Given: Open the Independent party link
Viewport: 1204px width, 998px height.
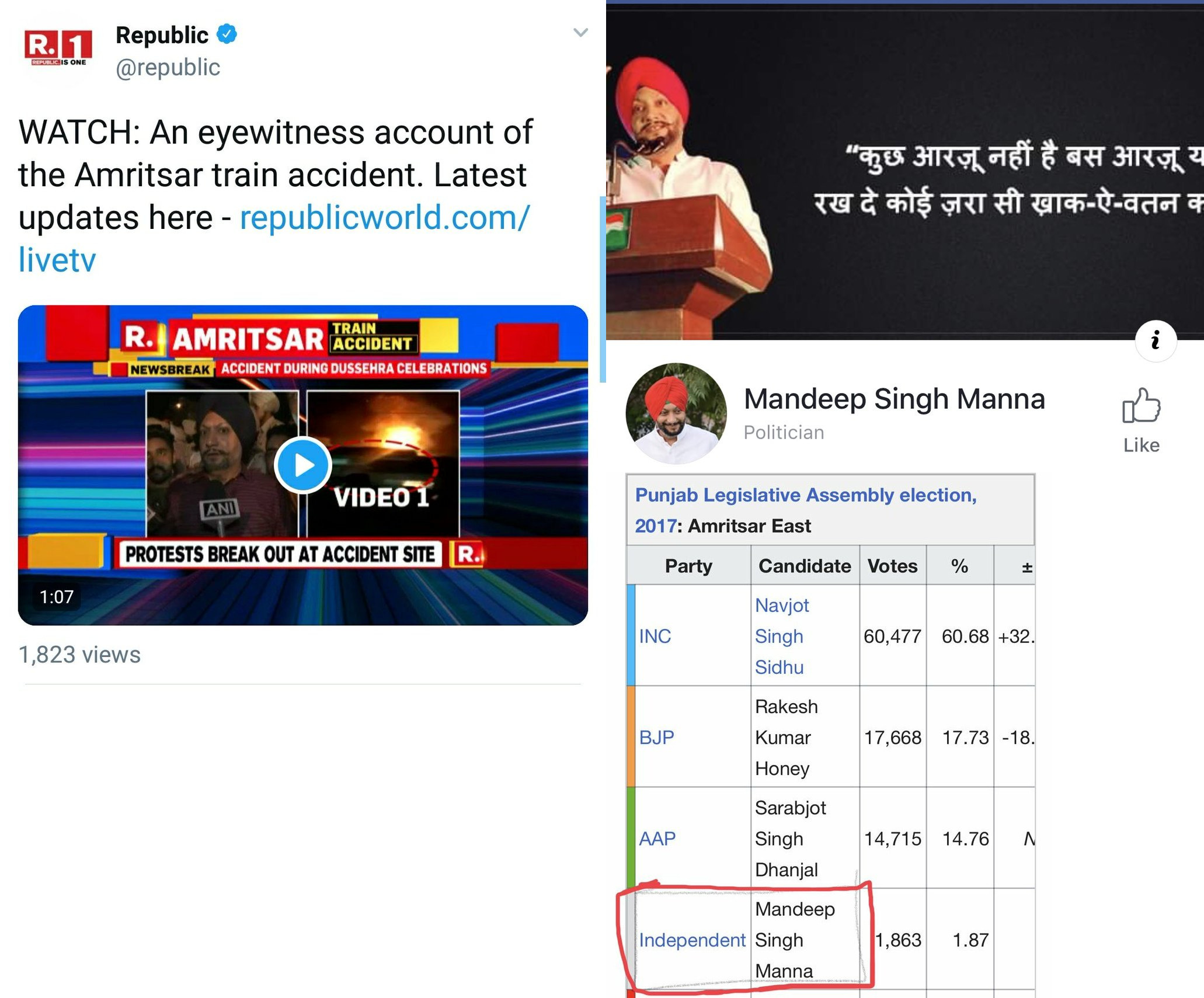Looking at the screenshot, I should point(692,940).
